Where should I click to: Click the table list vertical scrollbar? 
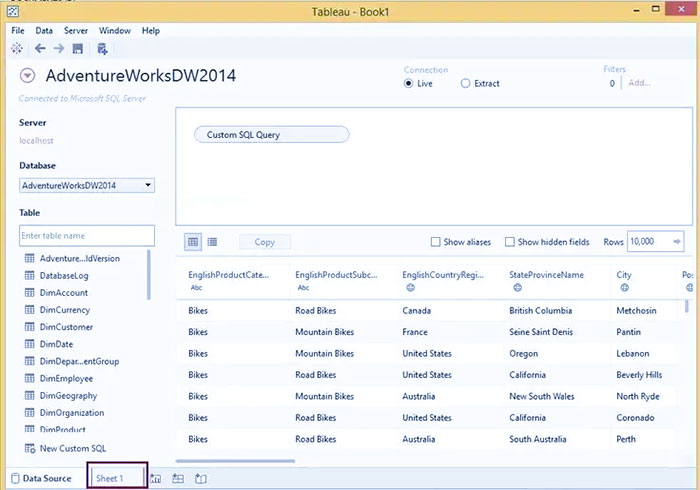click(x=149, y=274)
